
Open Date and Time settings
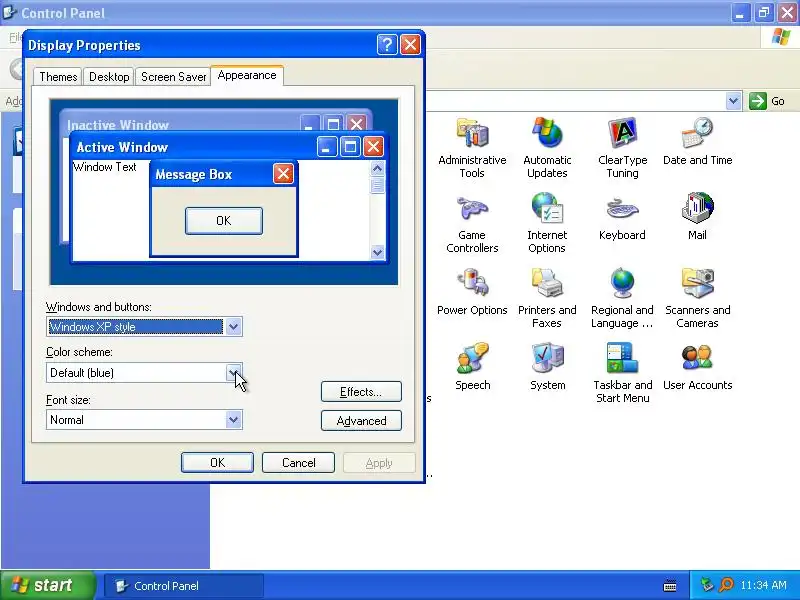[x=697, y=134]
